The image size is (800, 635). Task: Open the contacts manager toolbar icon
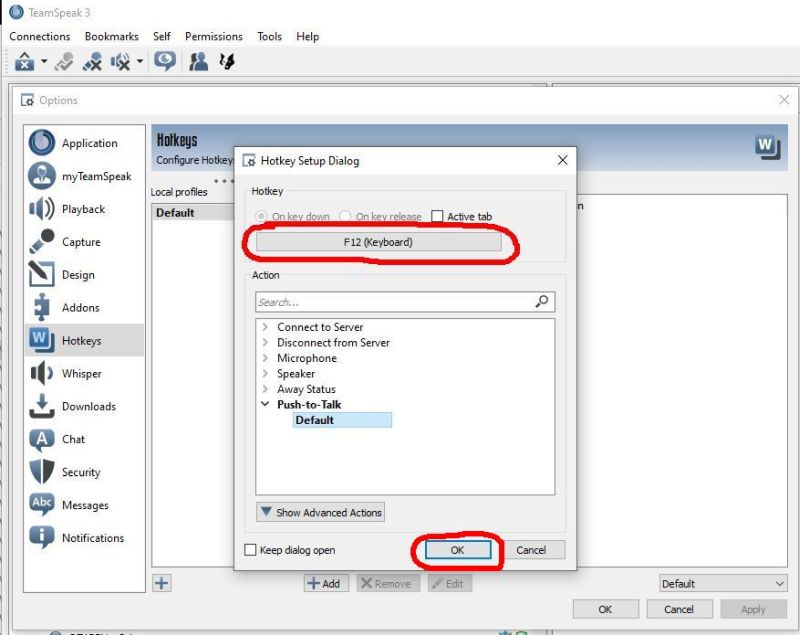(x=198, y=62)
